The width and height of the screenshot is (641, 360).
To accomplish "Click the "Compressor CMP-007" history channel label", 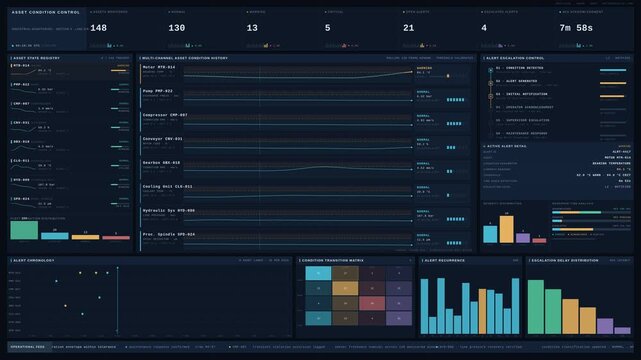I will [x=165, y=115].
